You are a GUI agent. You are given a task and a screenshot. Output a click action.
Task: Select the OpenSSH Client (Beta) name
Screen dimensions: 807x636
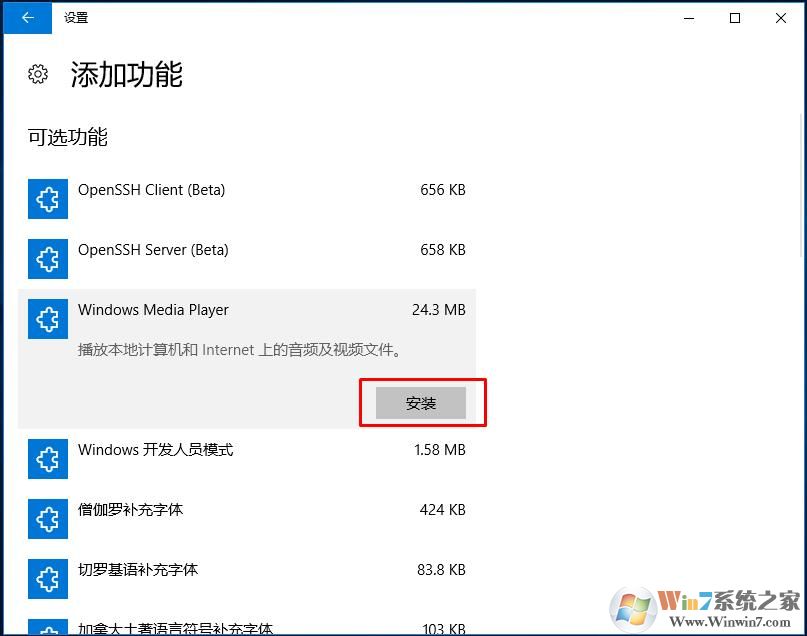point(151,190)
